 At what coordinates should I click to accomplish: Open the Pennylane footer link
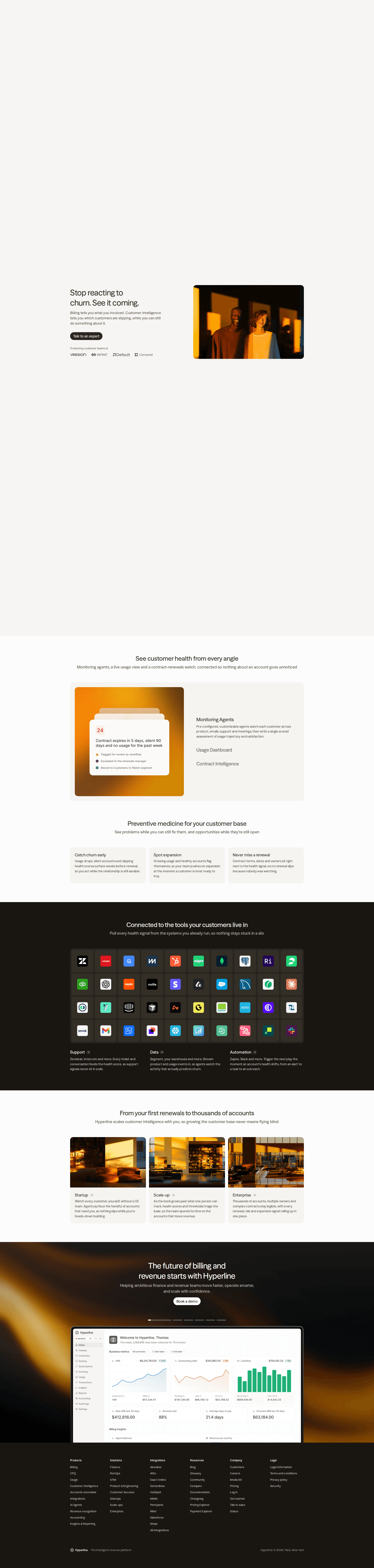click(x=157, y=1505)
